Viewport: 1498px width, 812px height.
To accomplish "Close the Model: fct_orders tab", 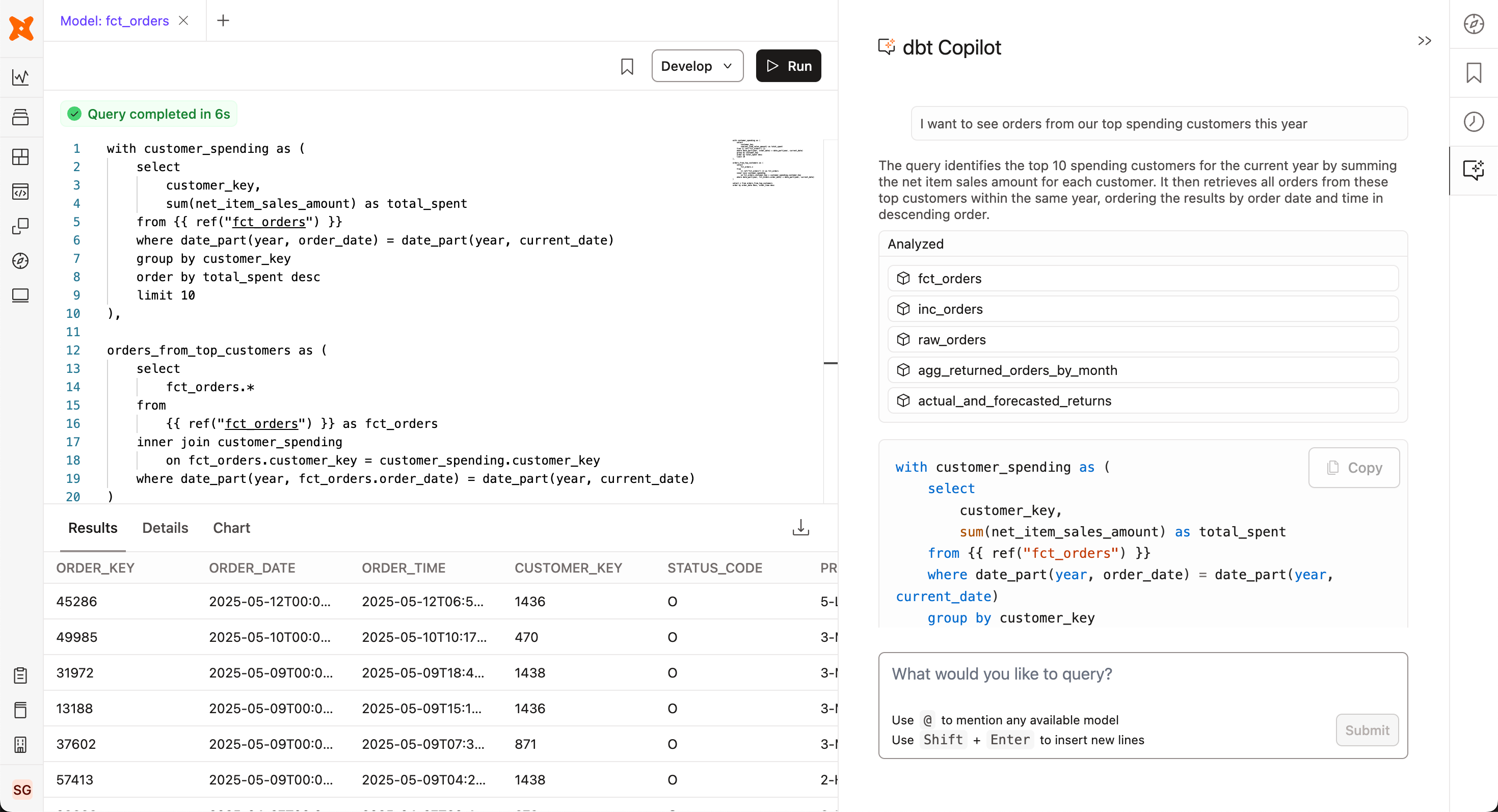I will pos(183,21).
